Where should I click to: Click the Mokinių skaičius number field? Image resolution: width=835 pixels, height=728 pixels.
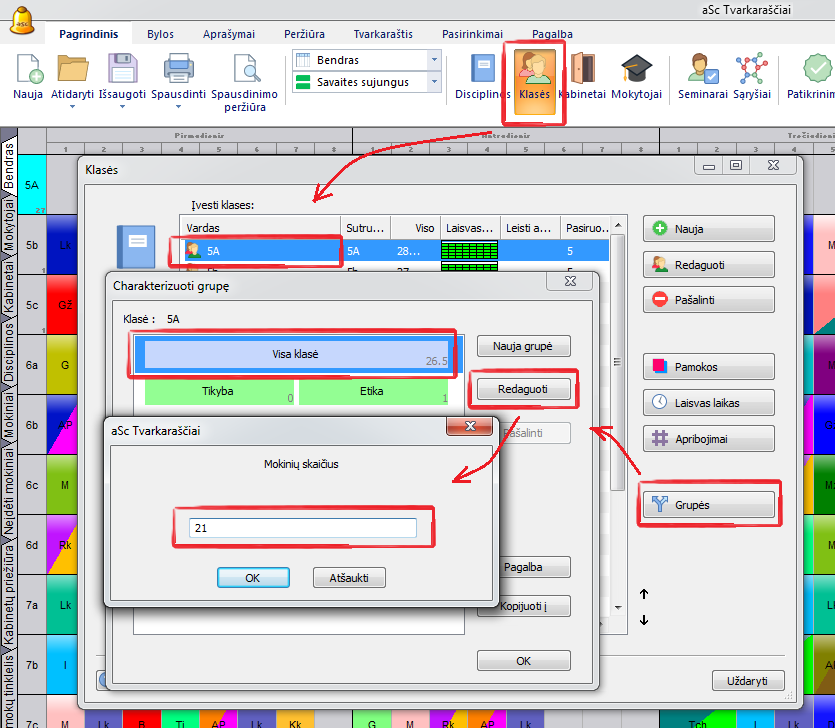[x=302, y=527]
